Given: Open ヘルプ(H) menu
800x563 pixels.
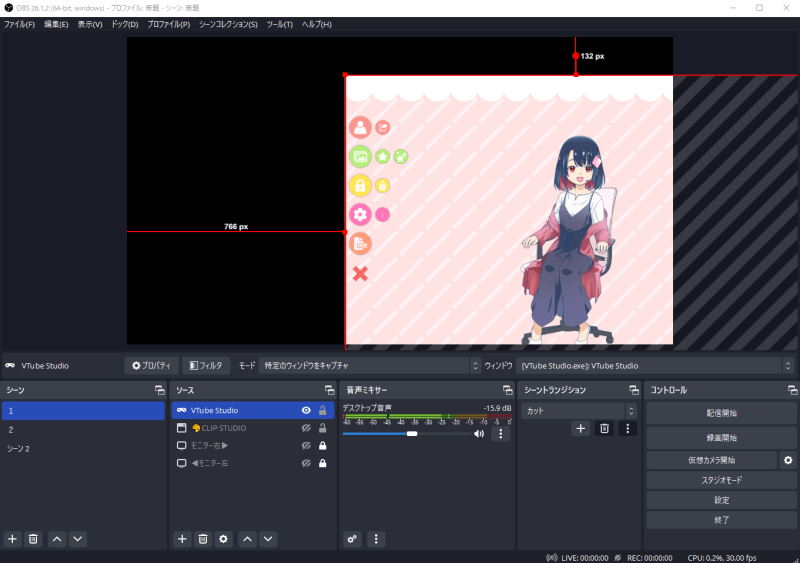Looking at the screenshot, I should pyautogui.click(x=316, y=25).
